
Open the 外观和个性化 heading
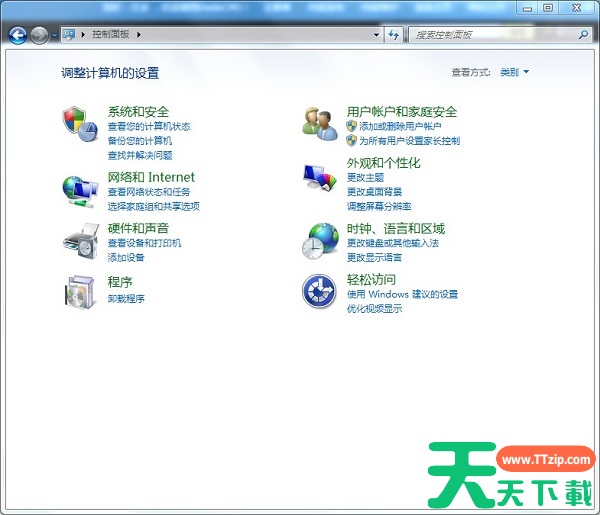(x=383, y=163)
